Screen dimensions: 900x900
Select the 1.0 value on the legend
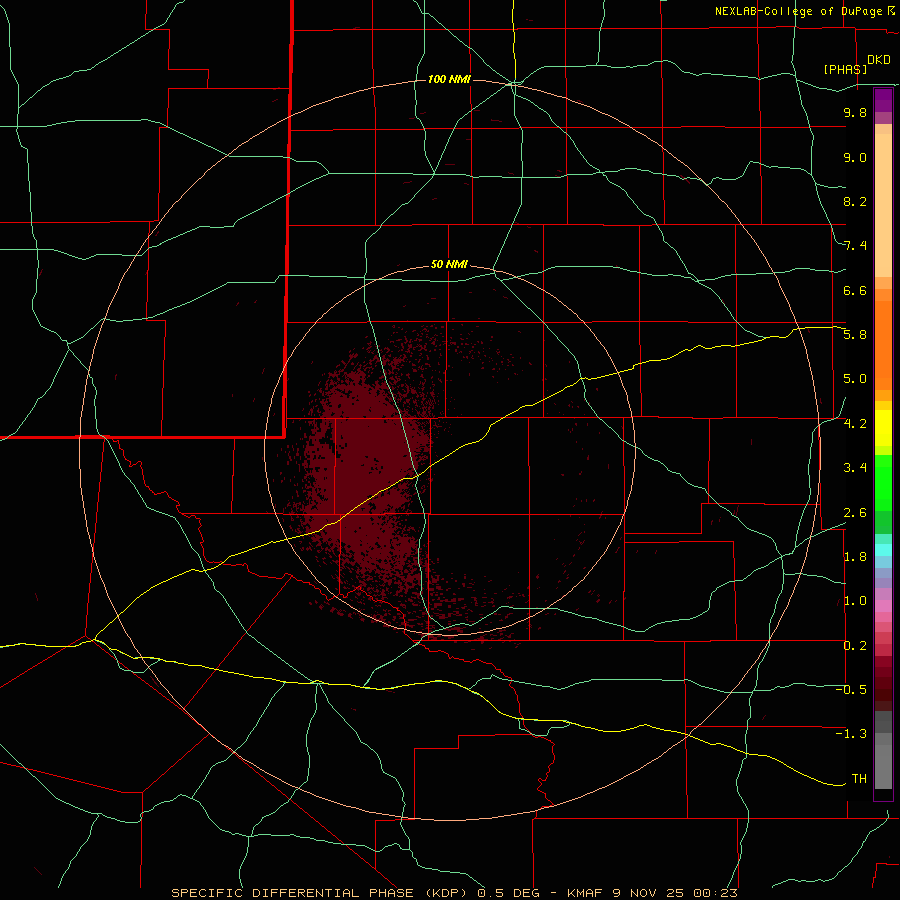[x=855, y=601]
